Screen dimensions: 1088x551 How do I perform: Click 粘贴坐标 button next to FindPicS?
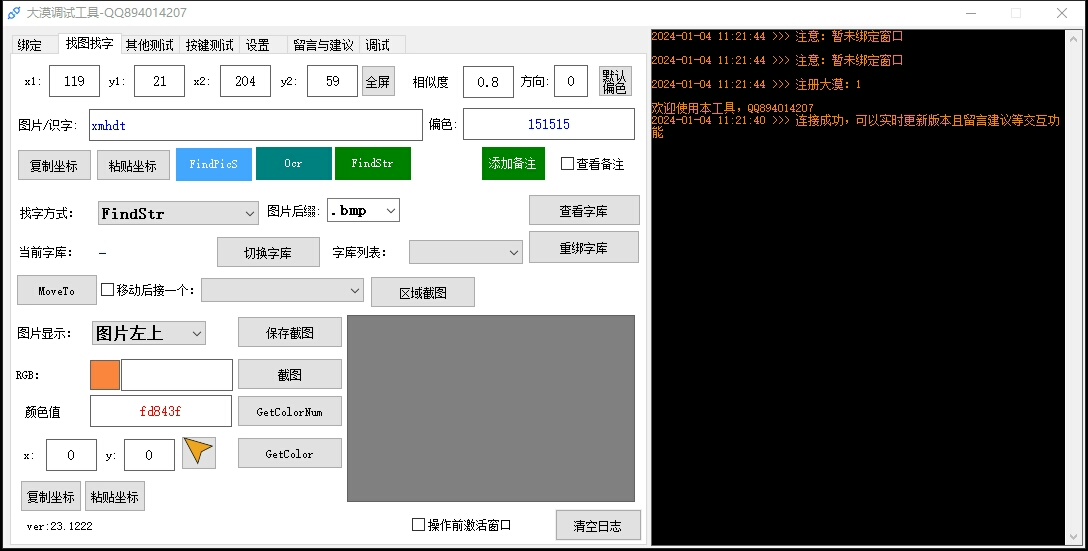coord(133,166)
